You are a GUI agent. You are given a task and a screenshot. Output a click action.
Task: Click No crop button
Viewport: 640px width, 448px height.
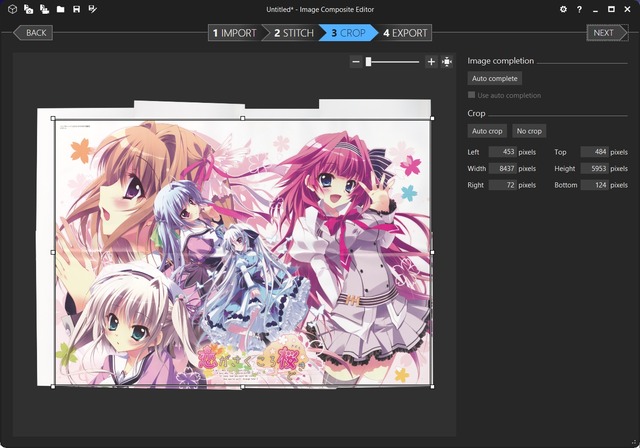[x=529, y=131]
